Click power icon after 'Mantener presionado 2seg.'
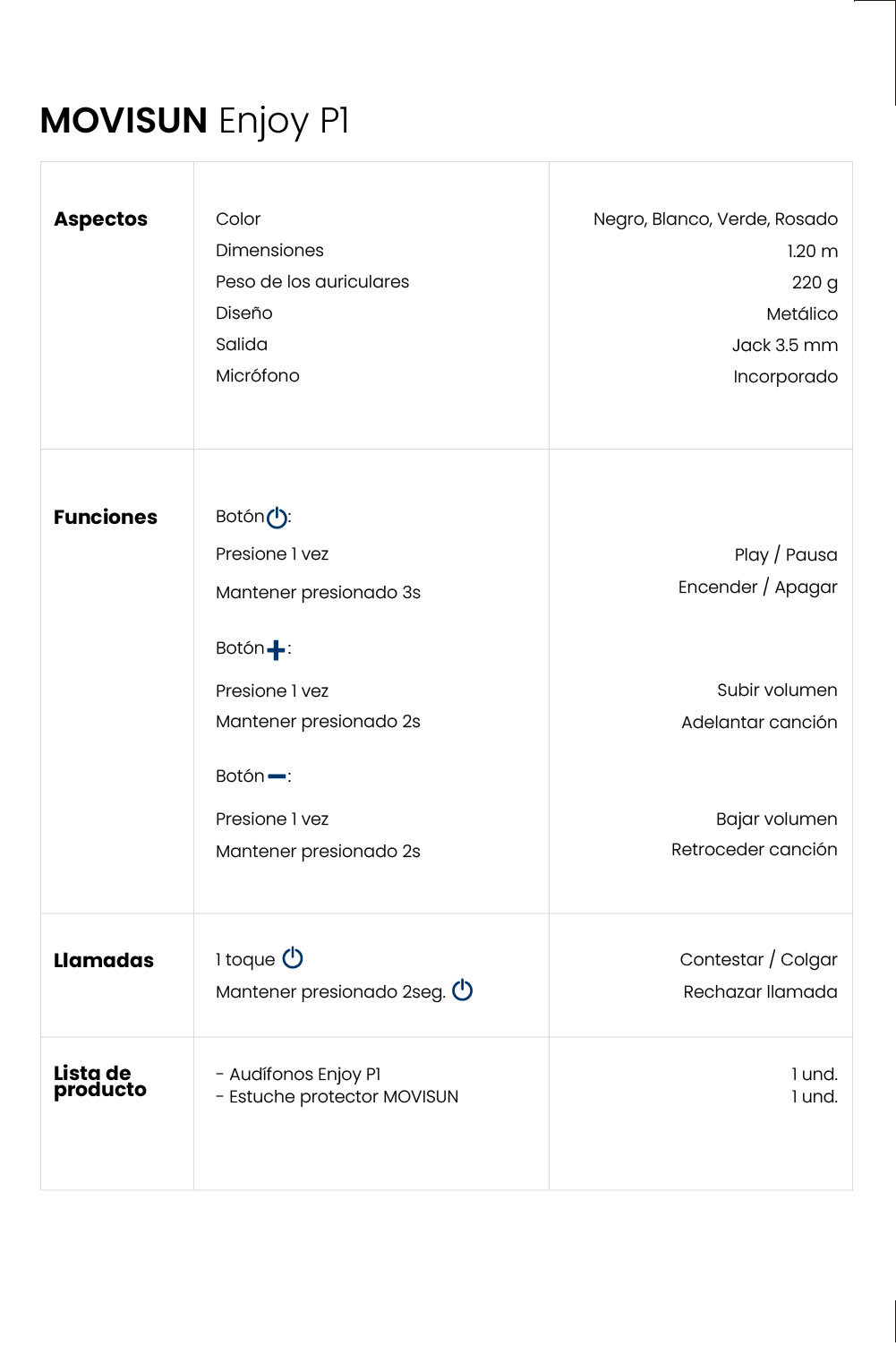896x1346 pixels. point(462,990)
